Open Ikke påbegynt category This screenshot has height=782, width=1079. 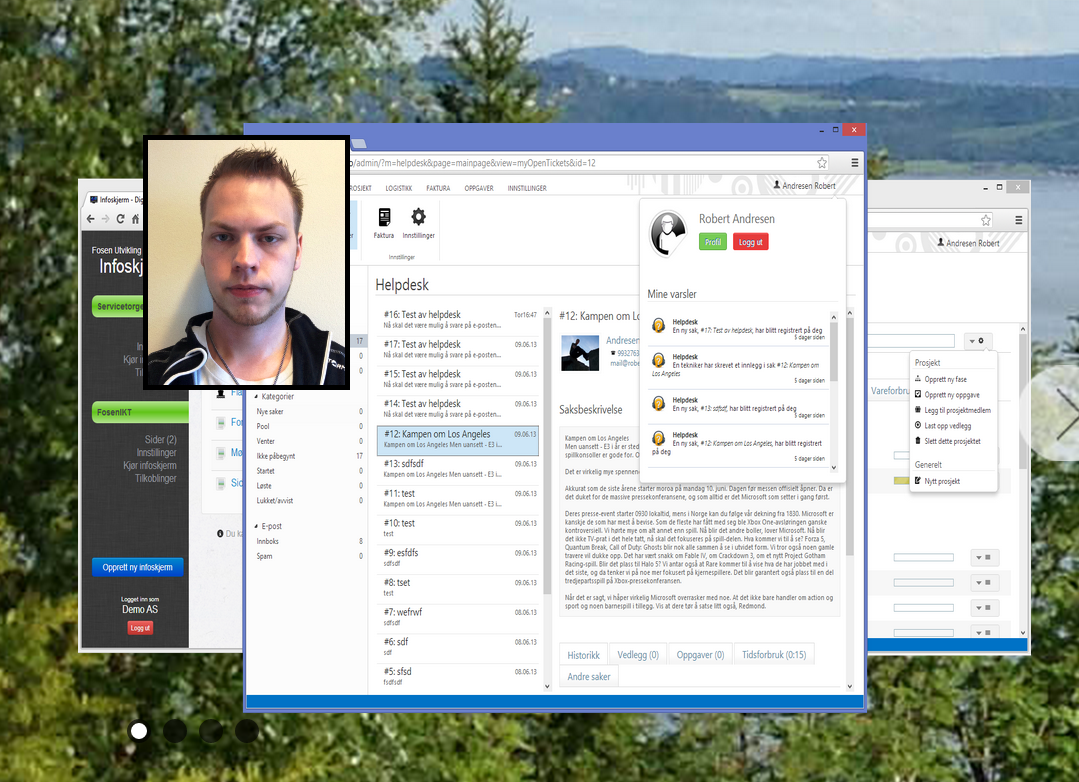click(x=275, y=456)
